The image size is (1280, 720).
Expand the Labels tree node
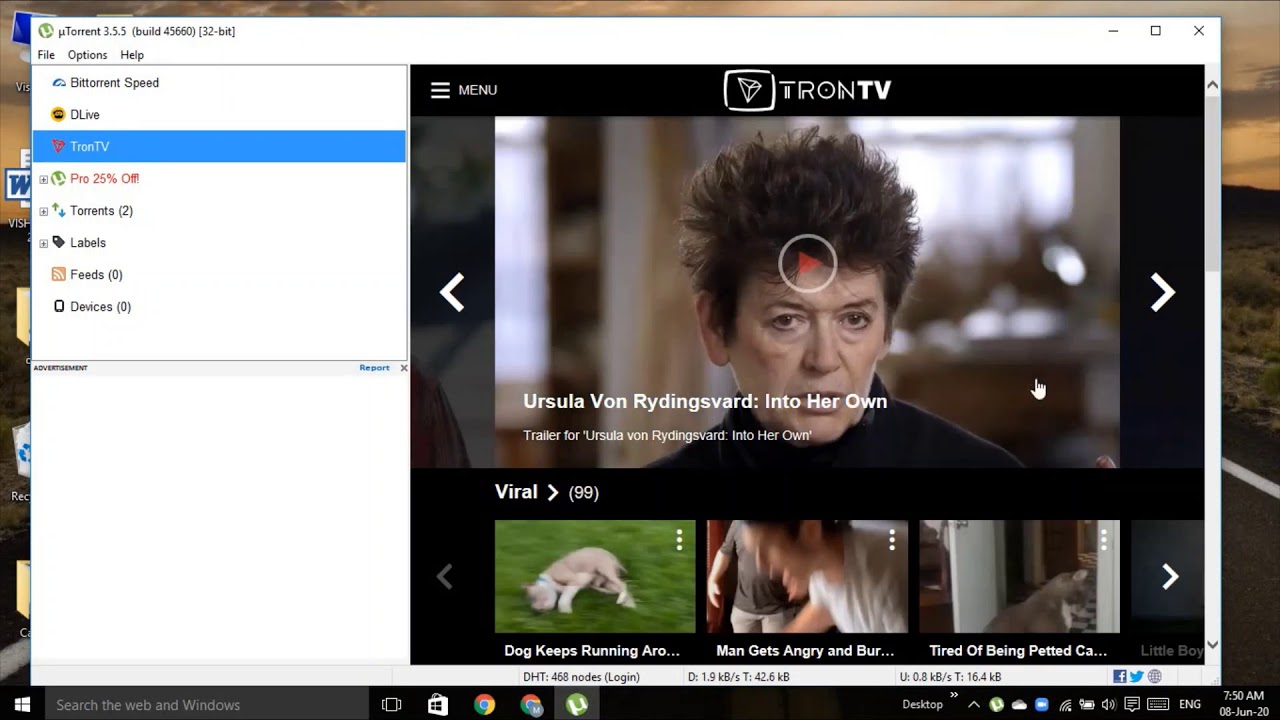pos(43,243)
